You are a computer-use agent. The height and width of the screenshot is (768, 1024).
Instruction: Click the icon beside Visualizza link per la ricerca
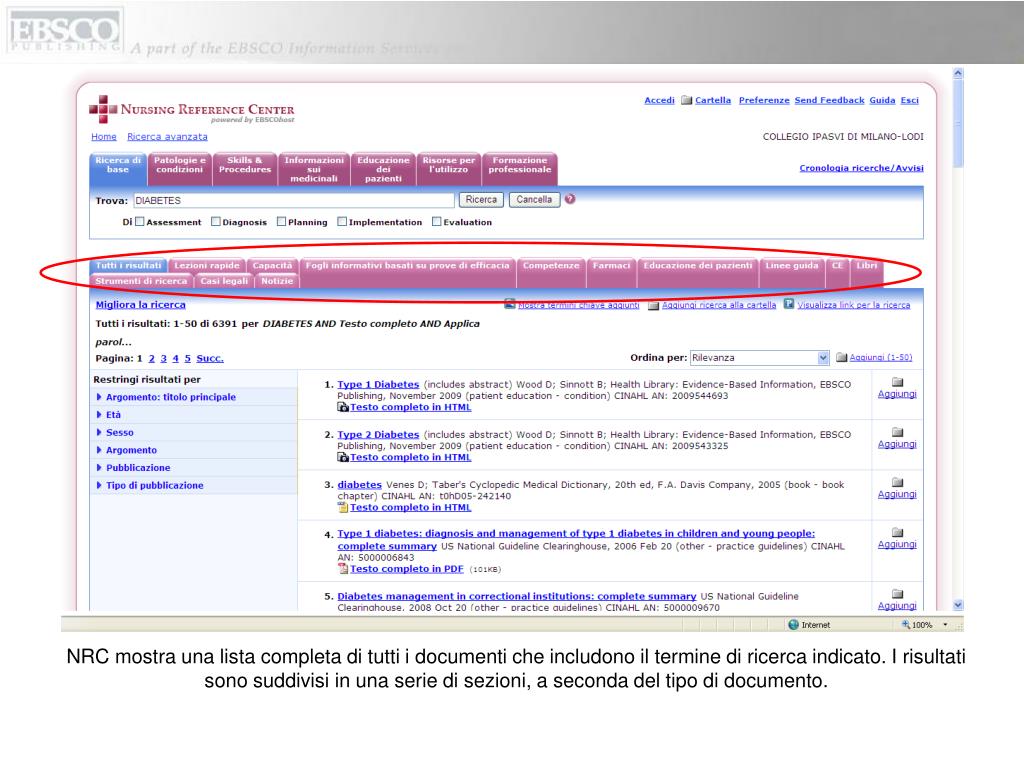pos(789,304)
